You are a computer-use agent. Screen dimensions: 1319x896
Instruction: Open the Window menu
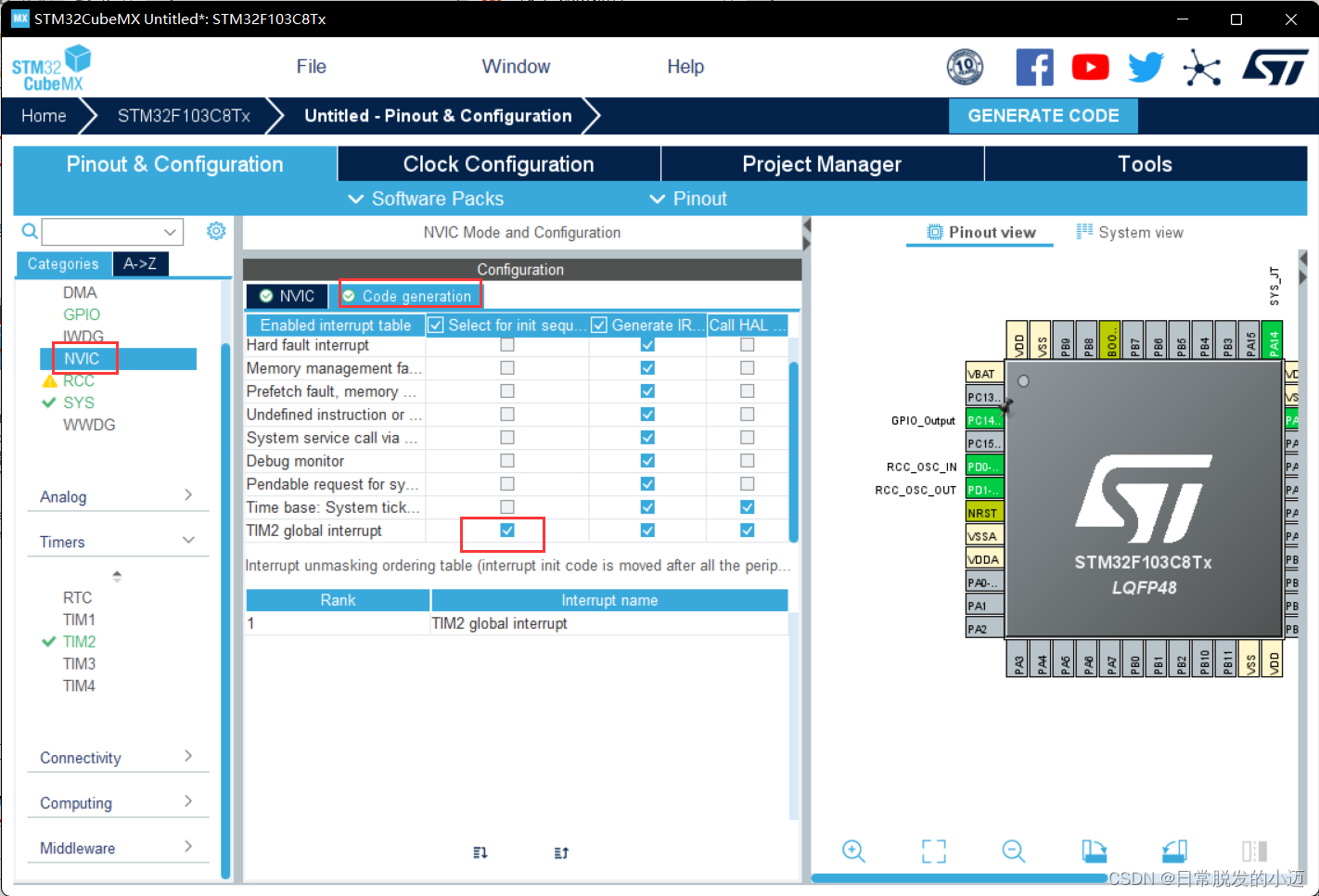[x=516, y=67]
